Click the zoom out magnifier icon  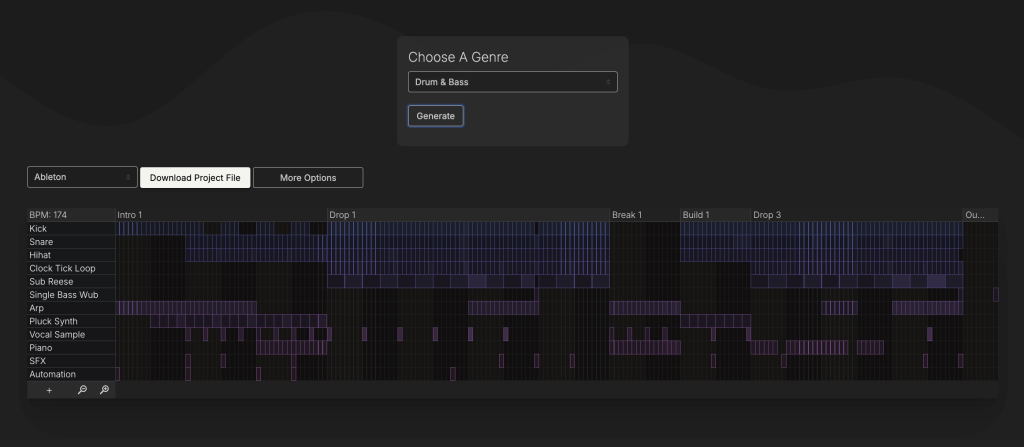tap(82, 390)
